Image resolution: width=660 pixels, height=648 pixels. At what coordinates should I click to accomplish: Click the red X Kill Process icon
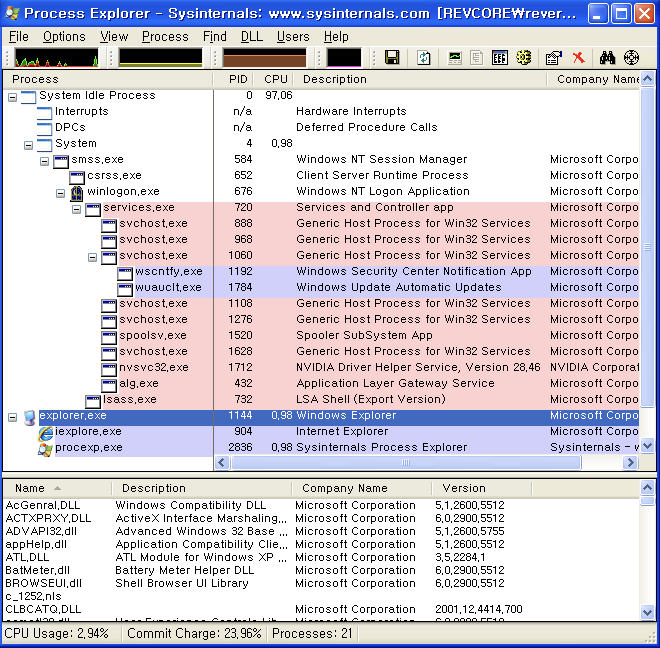(579, 57)
